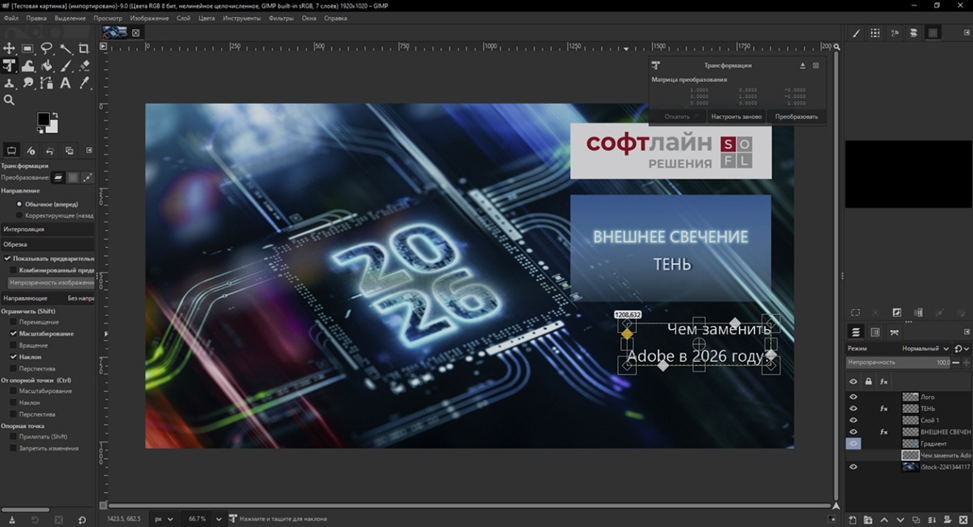Enable Запретить изменения checkbox
Viewport: 973px width, 527px height.
(x=13, y=448)
